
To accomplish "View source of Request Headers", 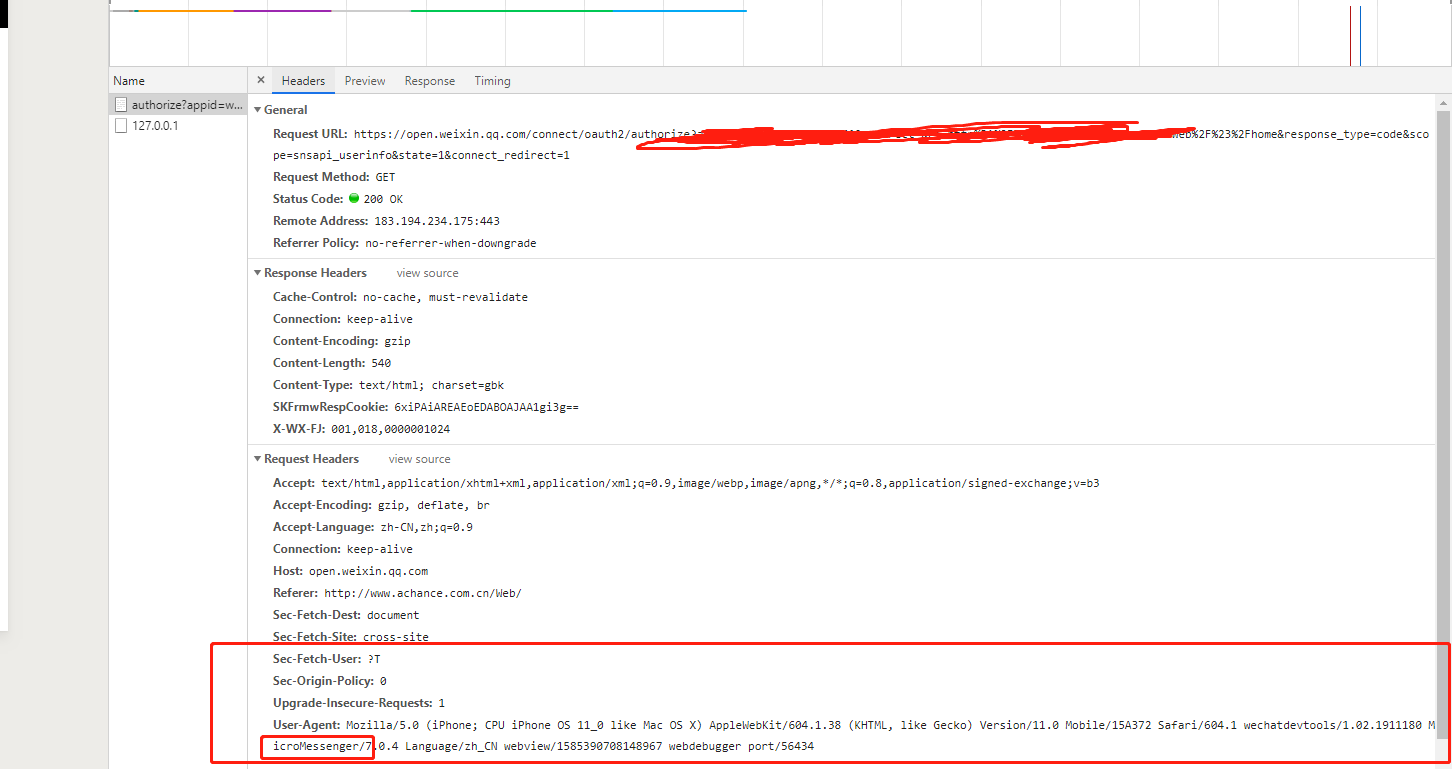I will pos(419,459).
